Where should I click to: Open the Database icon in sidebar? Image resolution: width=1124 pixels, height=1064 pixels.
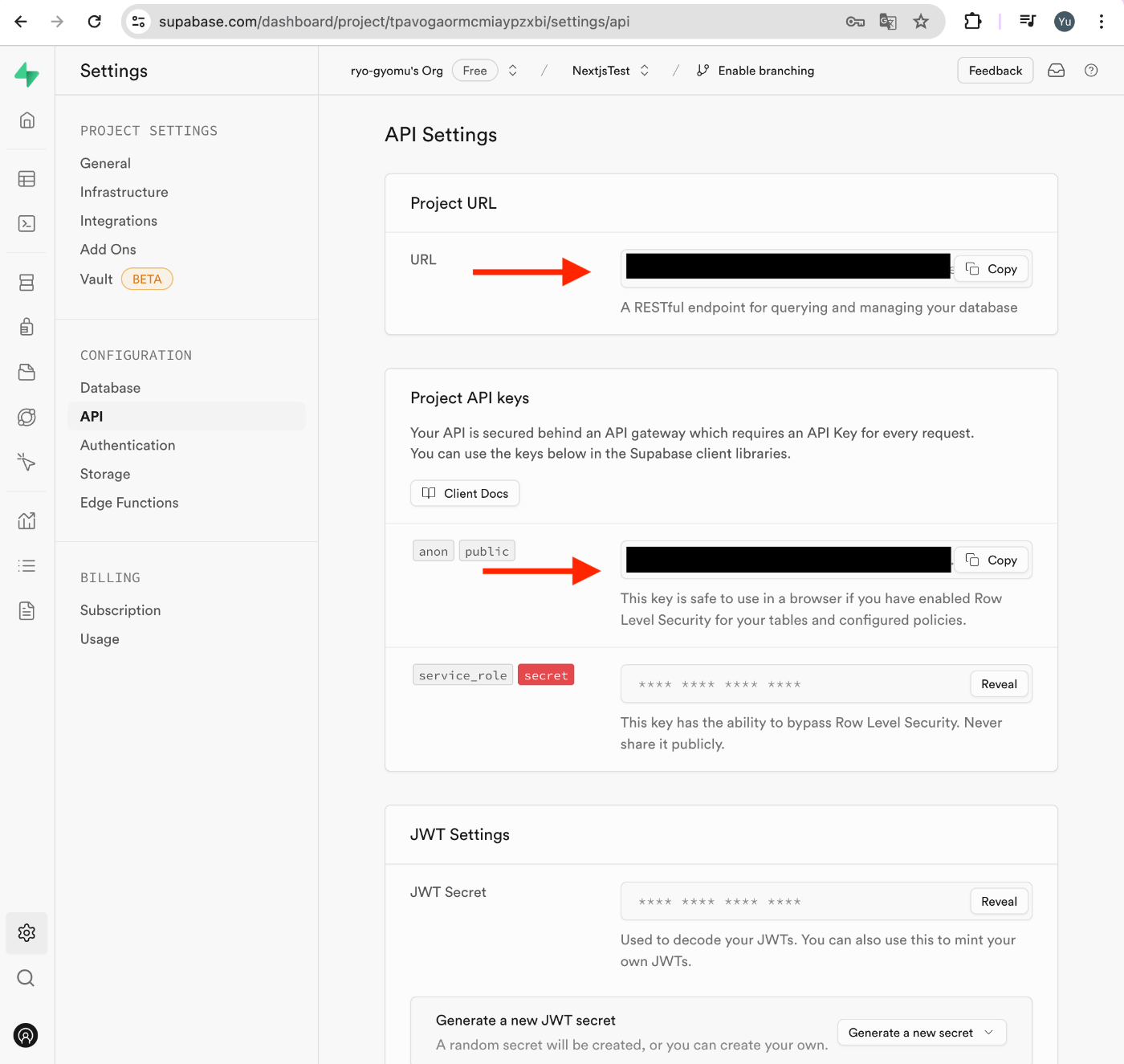[26, 282]
